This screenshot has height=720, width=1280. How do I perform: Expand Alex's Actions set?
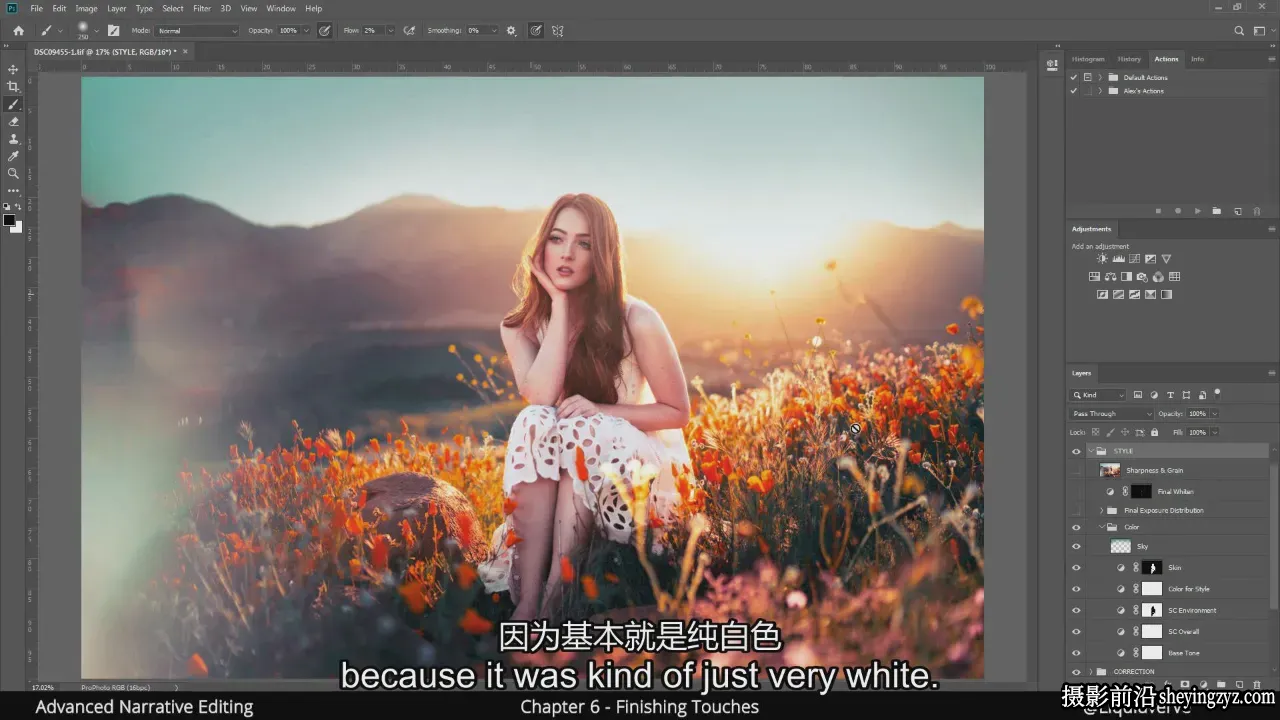(x=1100, y=91)
